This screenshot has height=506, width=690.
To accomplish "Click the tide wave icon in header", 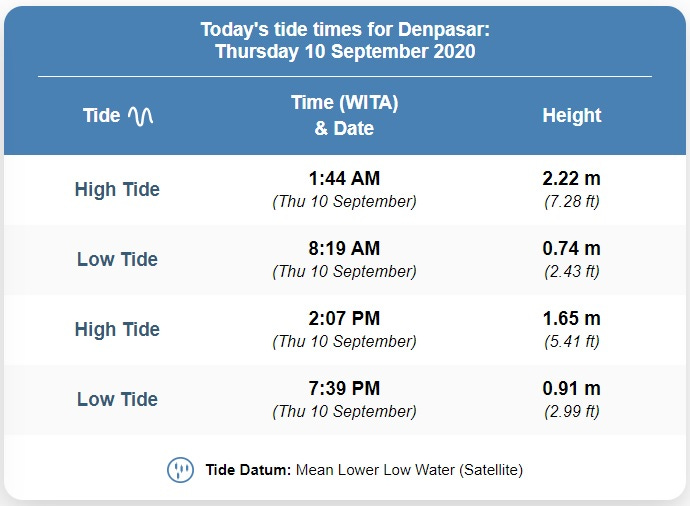I will coord(140,116).
